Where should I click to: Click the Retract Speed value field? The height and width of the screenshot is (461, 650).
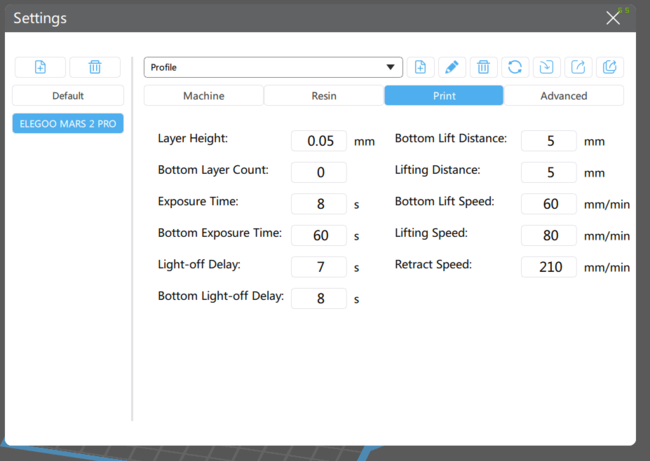point(549,267)
